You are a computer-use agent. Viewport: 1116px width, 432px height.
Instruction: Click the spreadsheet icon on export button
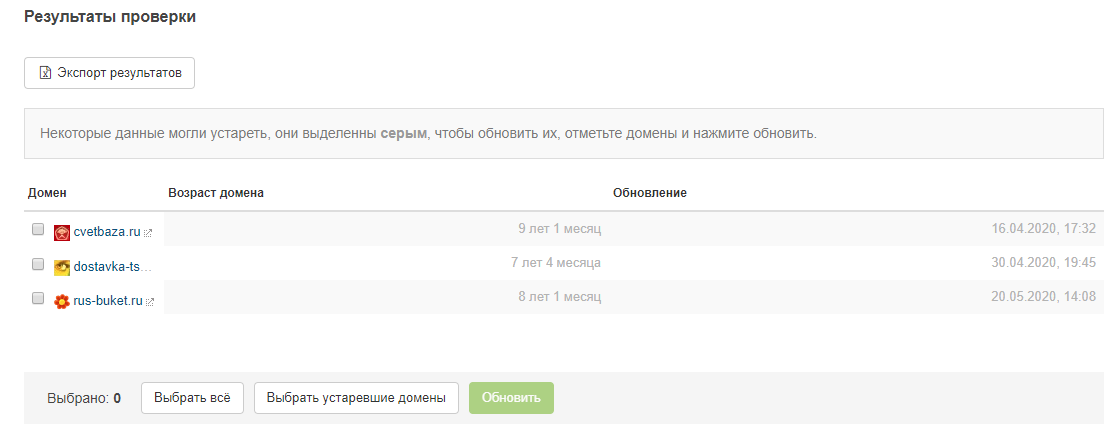(44, 73)
